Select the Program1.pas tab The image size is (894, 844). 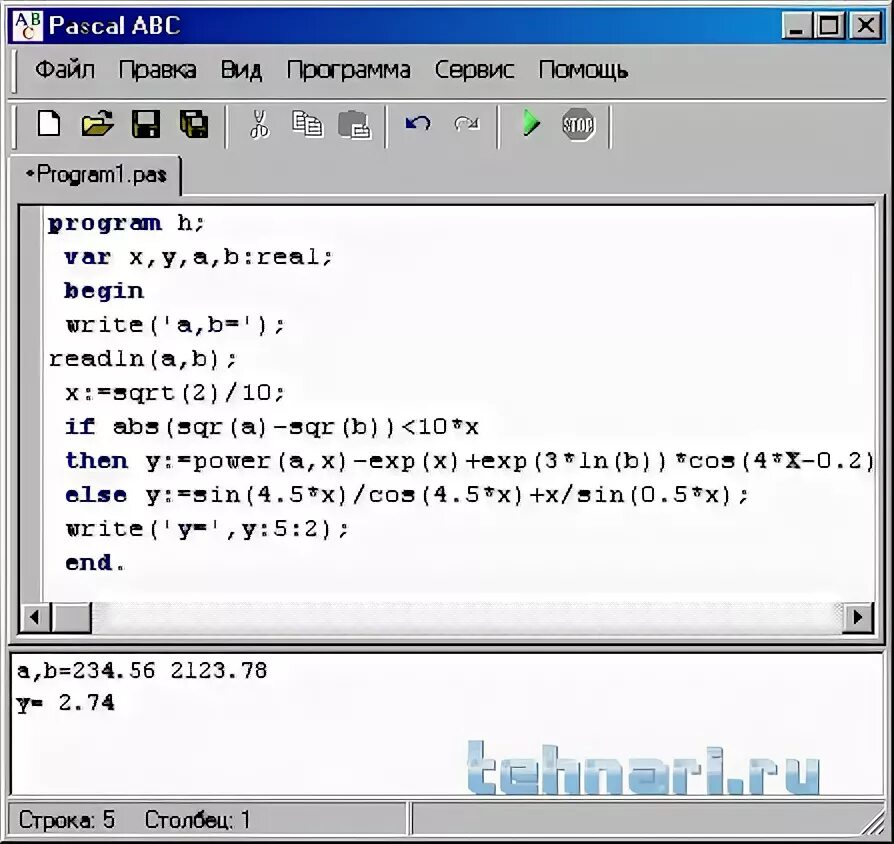tap(96, 175)
